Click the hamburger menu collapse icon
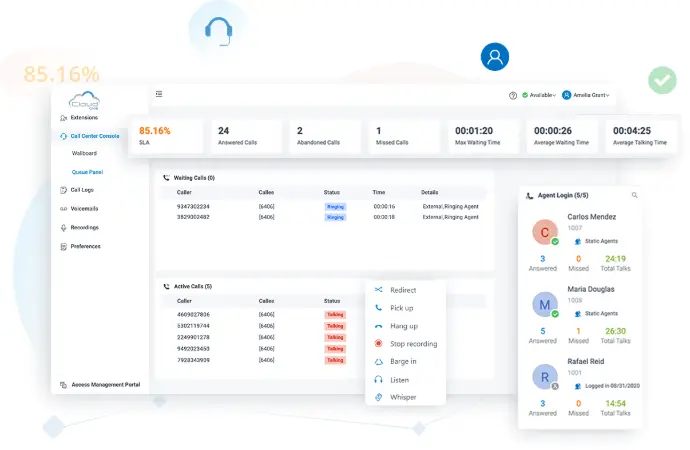 pos(159,94)
